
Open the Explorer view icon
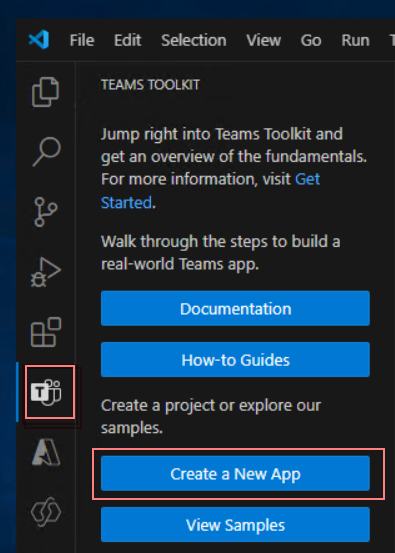(45, 92)
